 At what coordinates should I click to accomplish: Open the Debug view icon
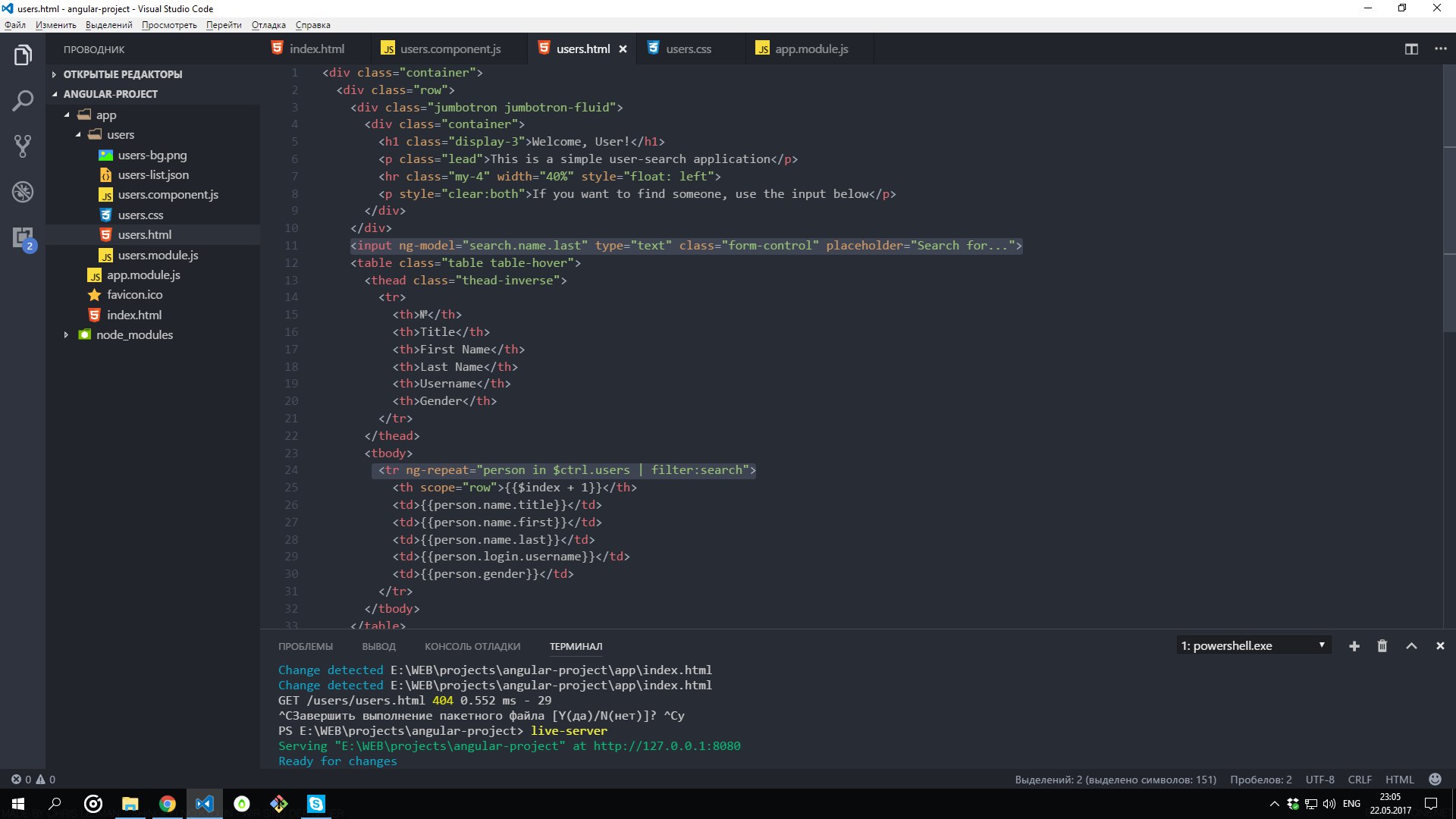(23, 192)
